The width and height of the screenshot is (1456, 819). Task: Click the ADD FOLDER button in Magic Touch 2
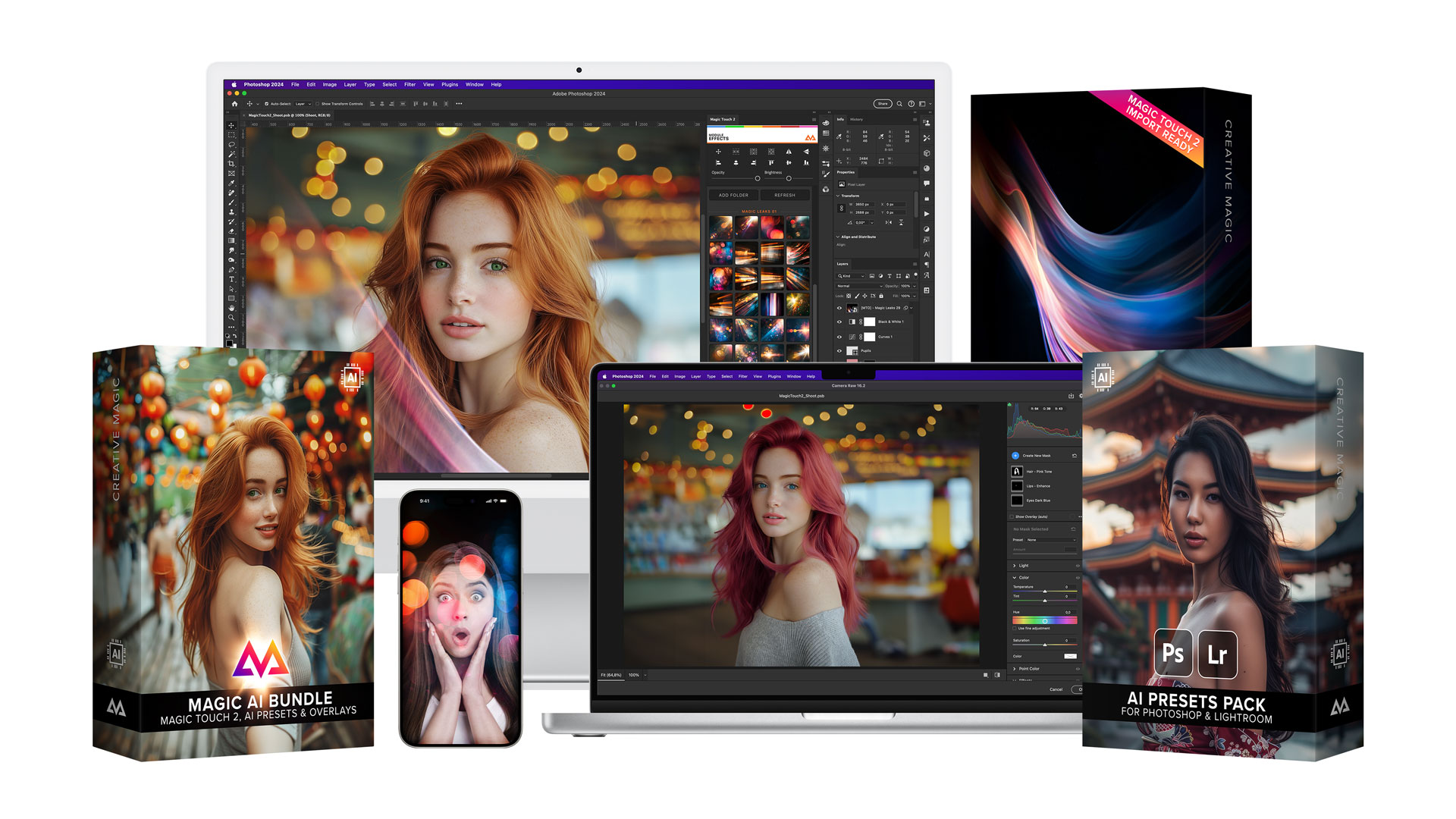coord(733,195)
